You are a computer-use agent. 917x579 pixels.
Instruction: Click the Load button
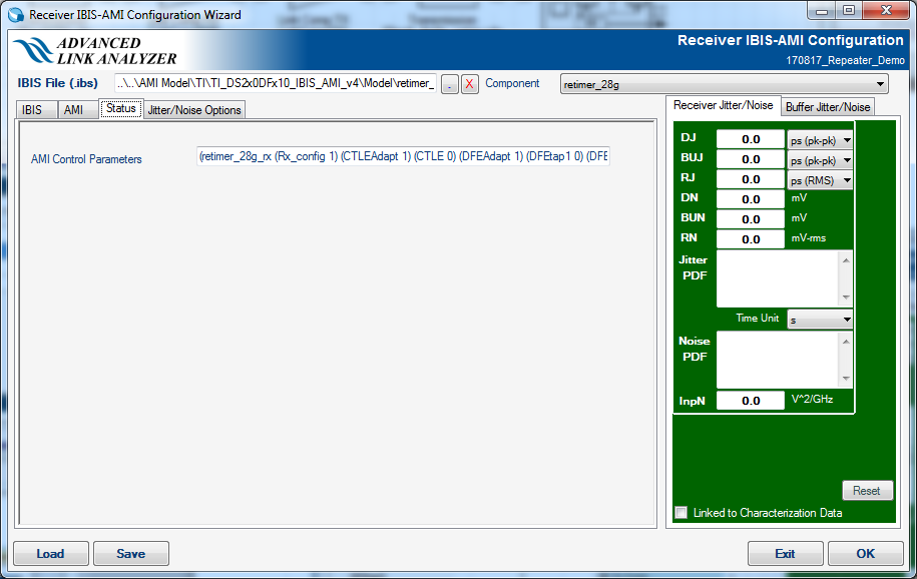(x=51, y=553)
